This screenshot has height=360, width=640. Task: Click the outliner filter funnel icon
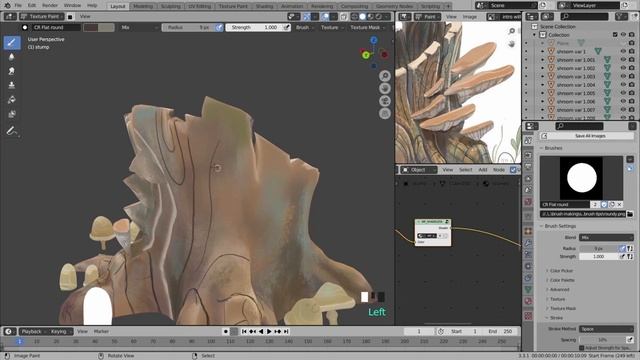[621, 17]
